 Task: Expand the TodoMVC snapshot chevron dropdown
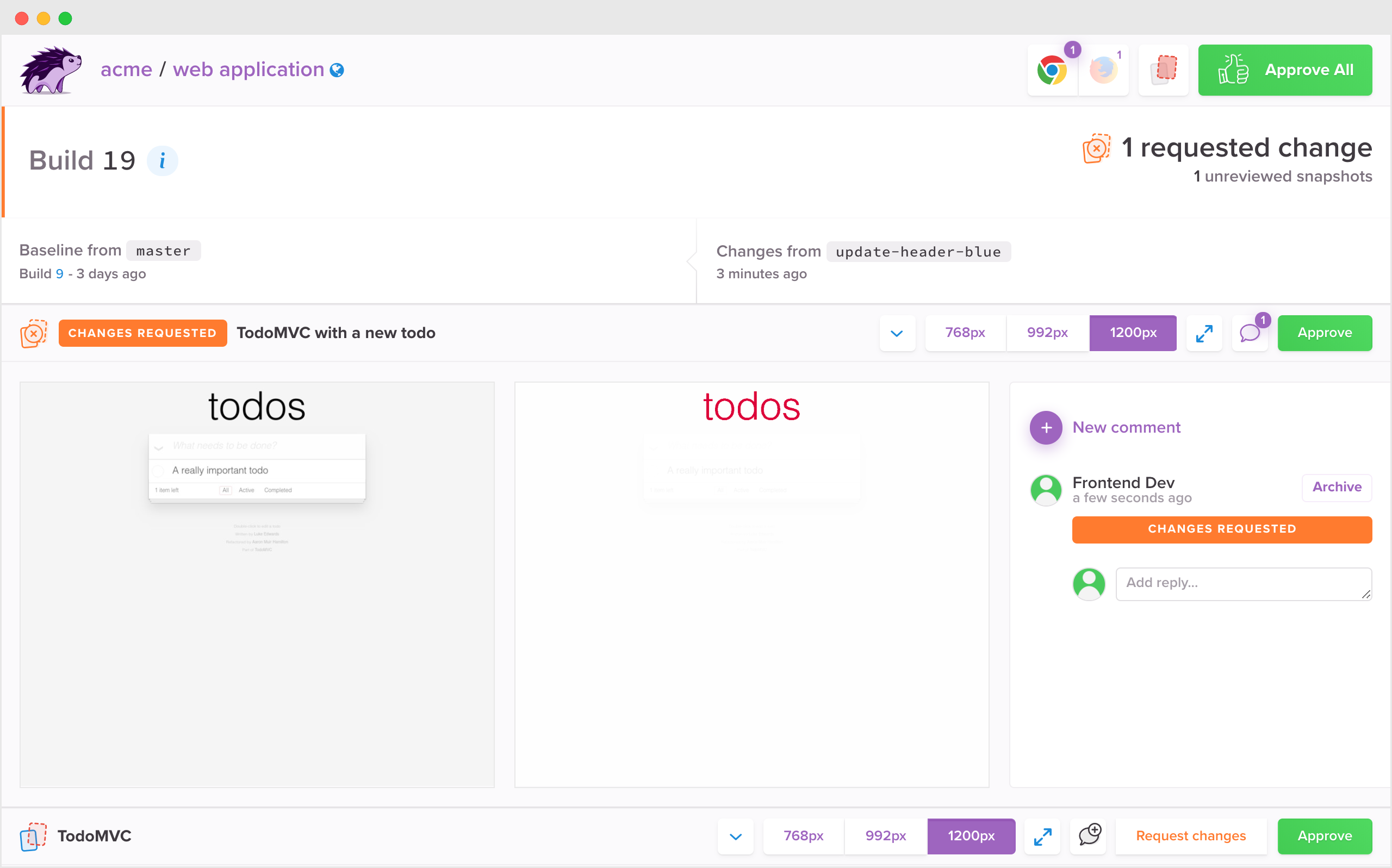click(x=736, y=836)
